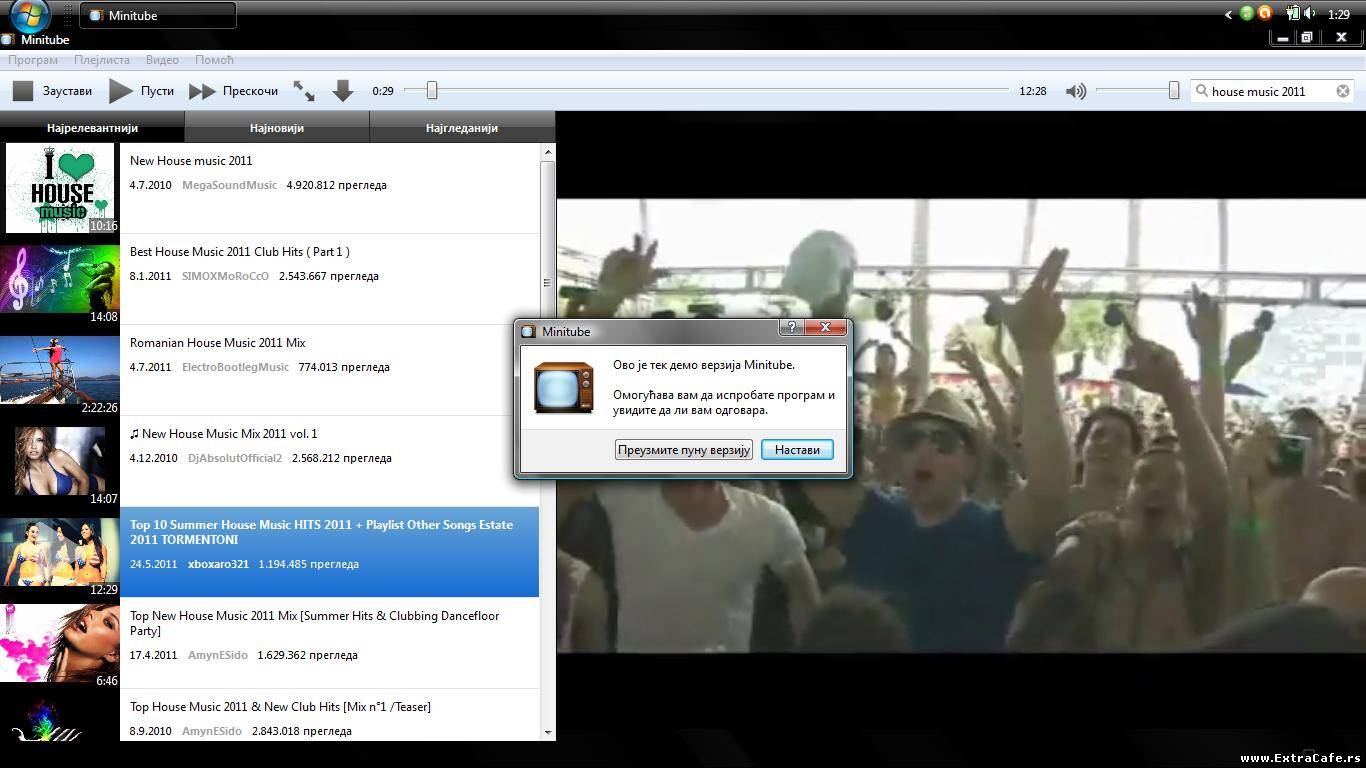1366x768 pixels.
Task: Open the Видео menu
Action: tap(162, 60)
